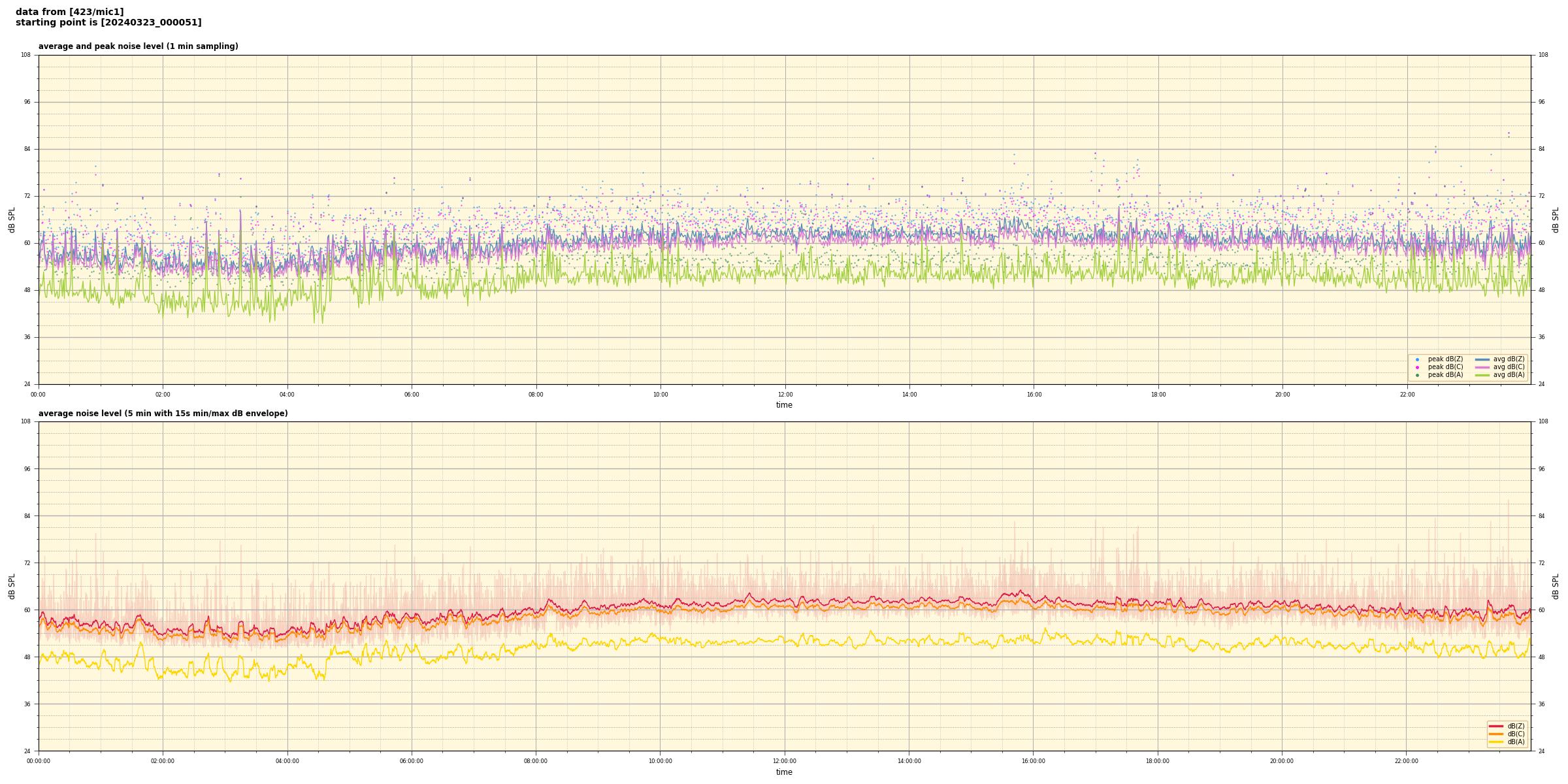Click the 'data from [423/mic1]' header text
1568x784 pixels.
[x=69, y=12]
